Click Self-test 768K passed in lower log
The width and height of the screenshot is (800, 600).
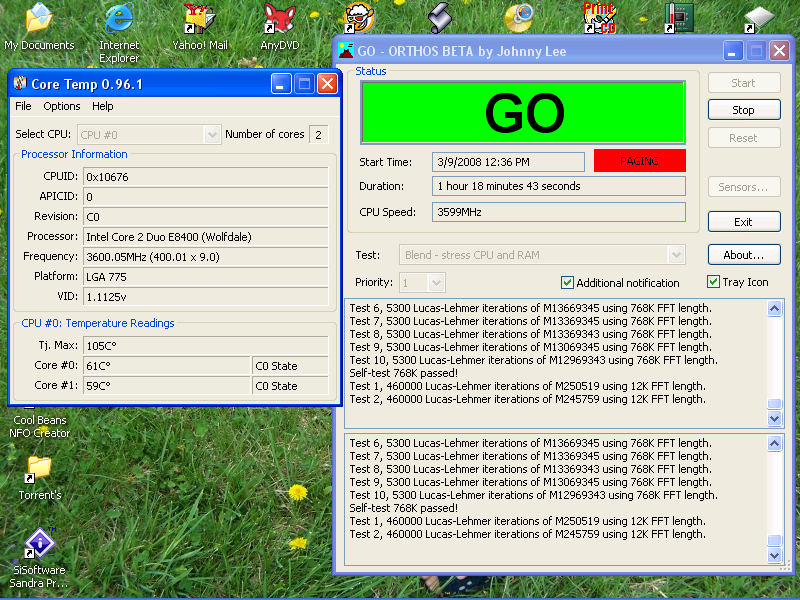pos(404,508)
